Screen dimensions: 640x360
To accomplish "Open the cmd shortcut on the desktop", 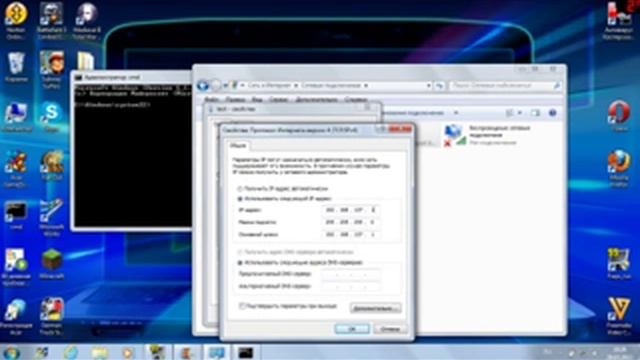I will (16, 215).
